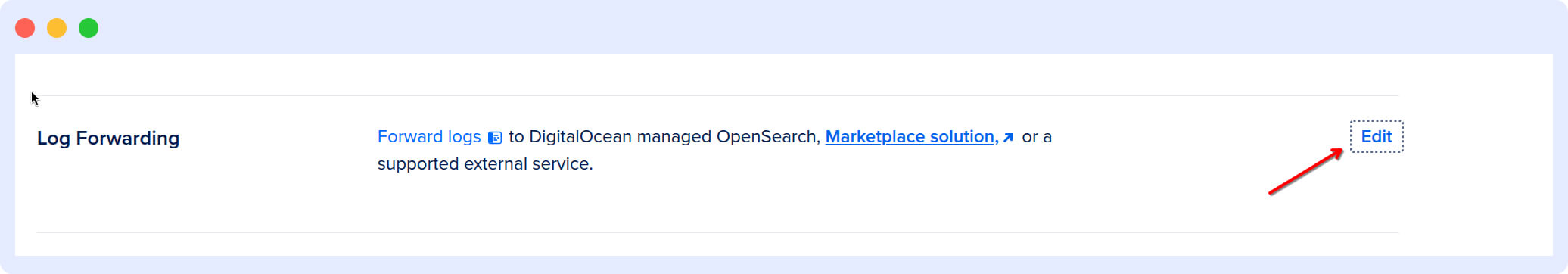Open the Marketplace solution link
The width and height of the screenshot is (1568, 274).
pos(912,136)
